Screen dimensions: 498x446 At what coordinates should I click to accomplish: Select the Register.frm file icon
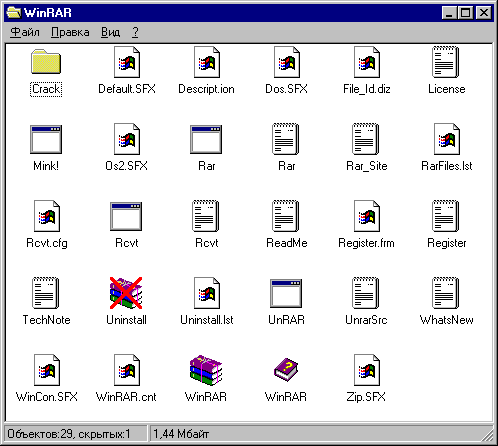pos(367,216)
